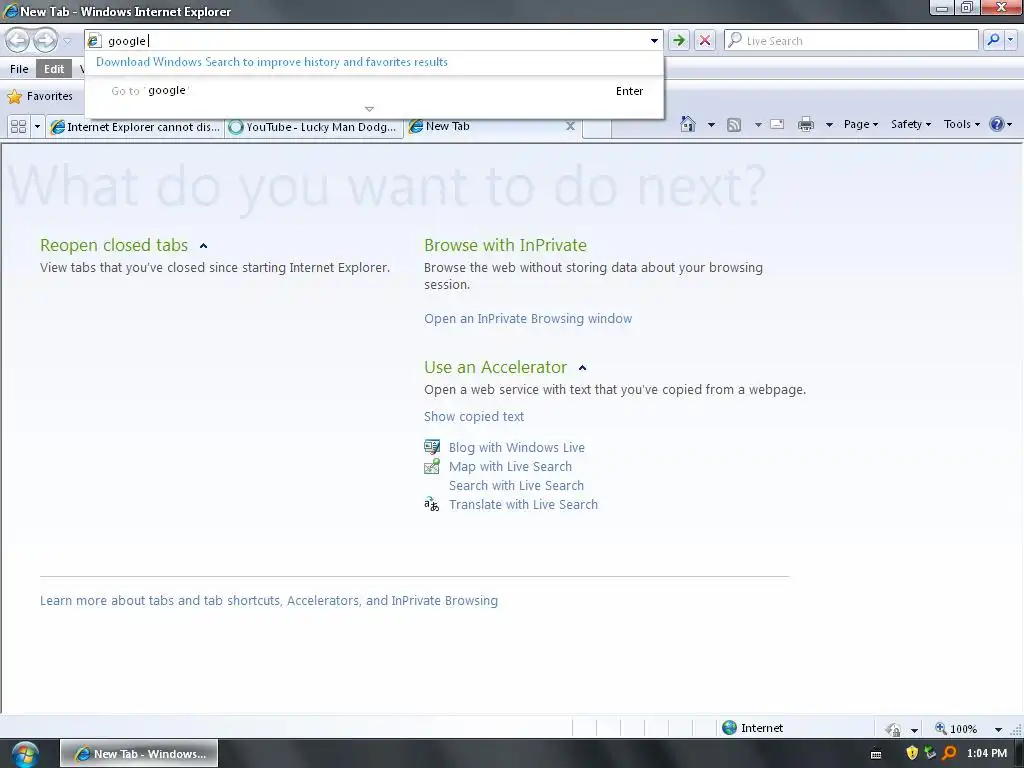The image size is (1024, 768).
Task: Open the recent pages dropdown beside Forward
Action: click(67, 41)
